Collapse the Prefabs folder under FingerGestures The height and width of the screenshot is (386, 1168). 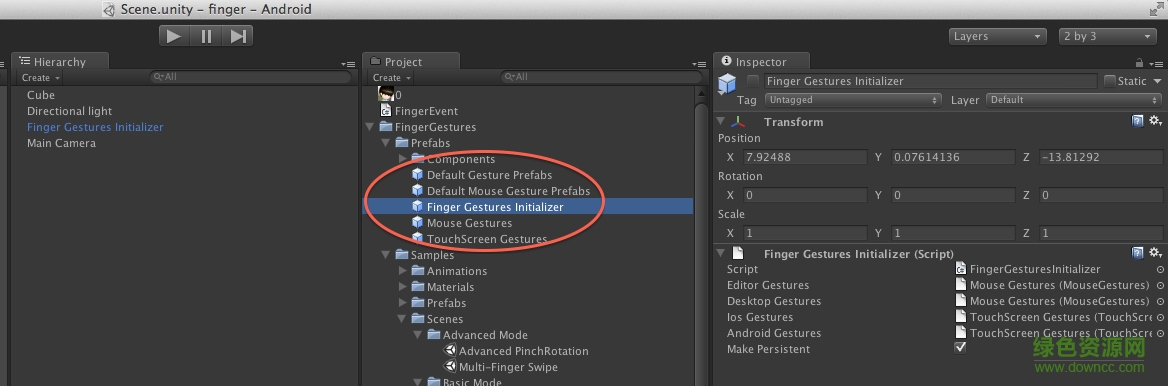tap(386, 143)
